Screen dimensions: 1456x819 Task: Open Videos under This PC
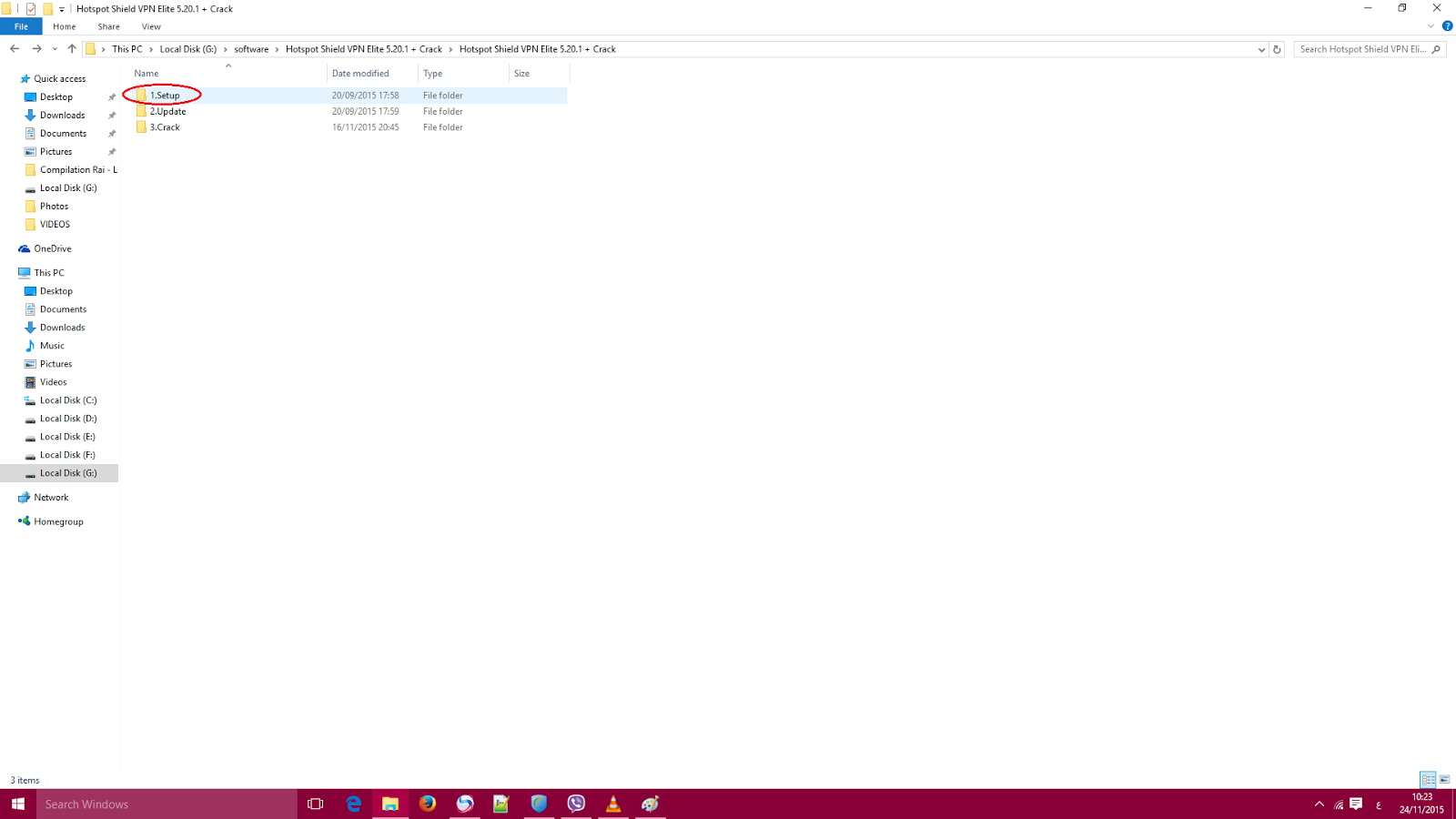click(x=53, y=382)
